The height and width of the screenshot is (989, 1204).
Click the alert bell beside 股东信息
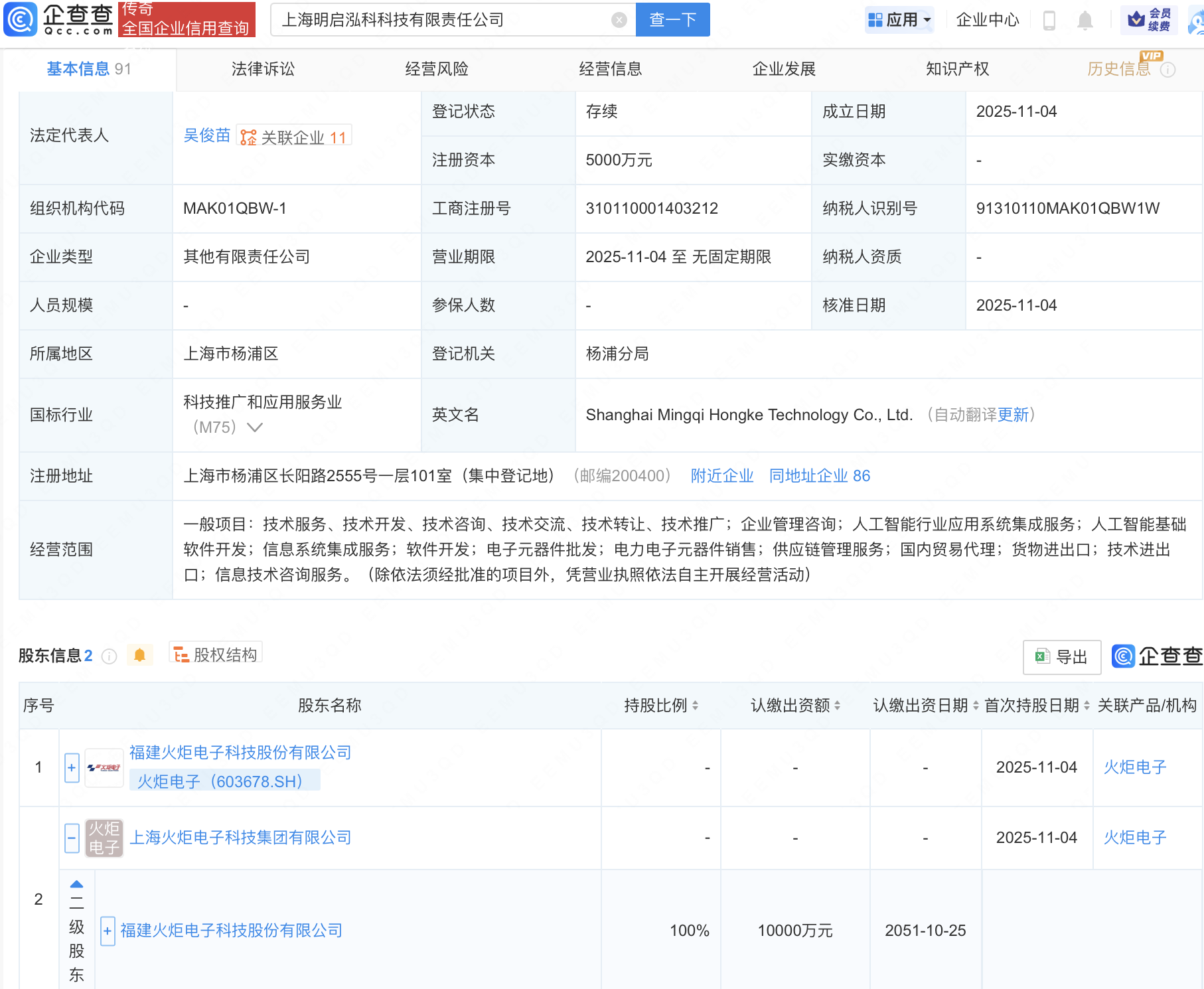click(x=140, y=654)
